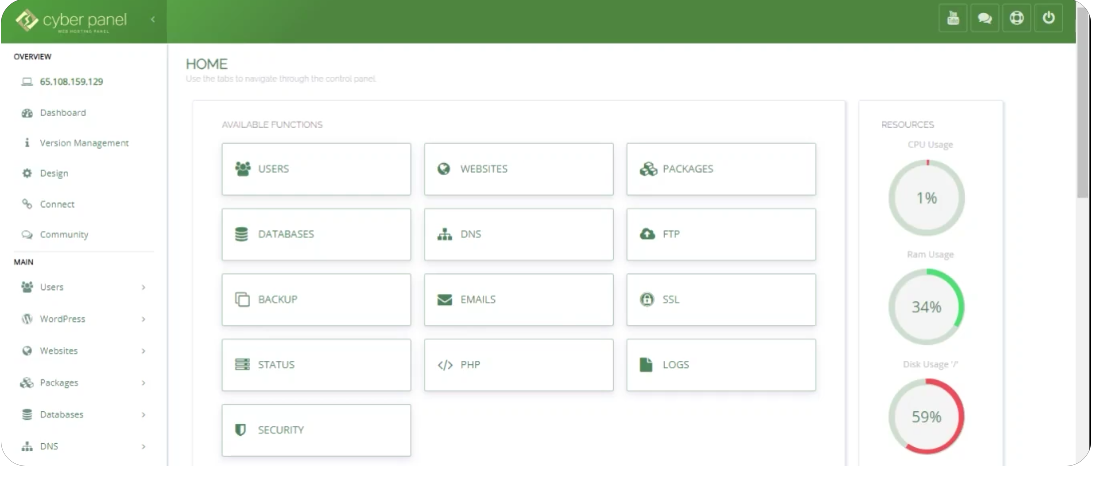The image size is (1097, 486).
Task: Click the support lifebuoy icon
Action: (1017, 19)
